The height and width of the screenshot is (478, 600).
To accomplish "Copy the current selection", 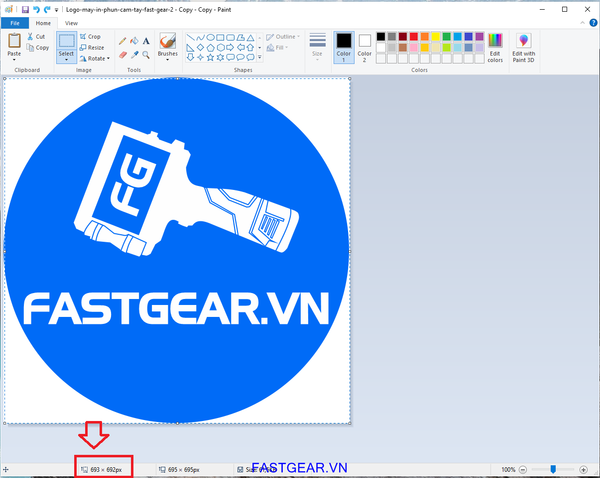I will [x=38, y=47].
